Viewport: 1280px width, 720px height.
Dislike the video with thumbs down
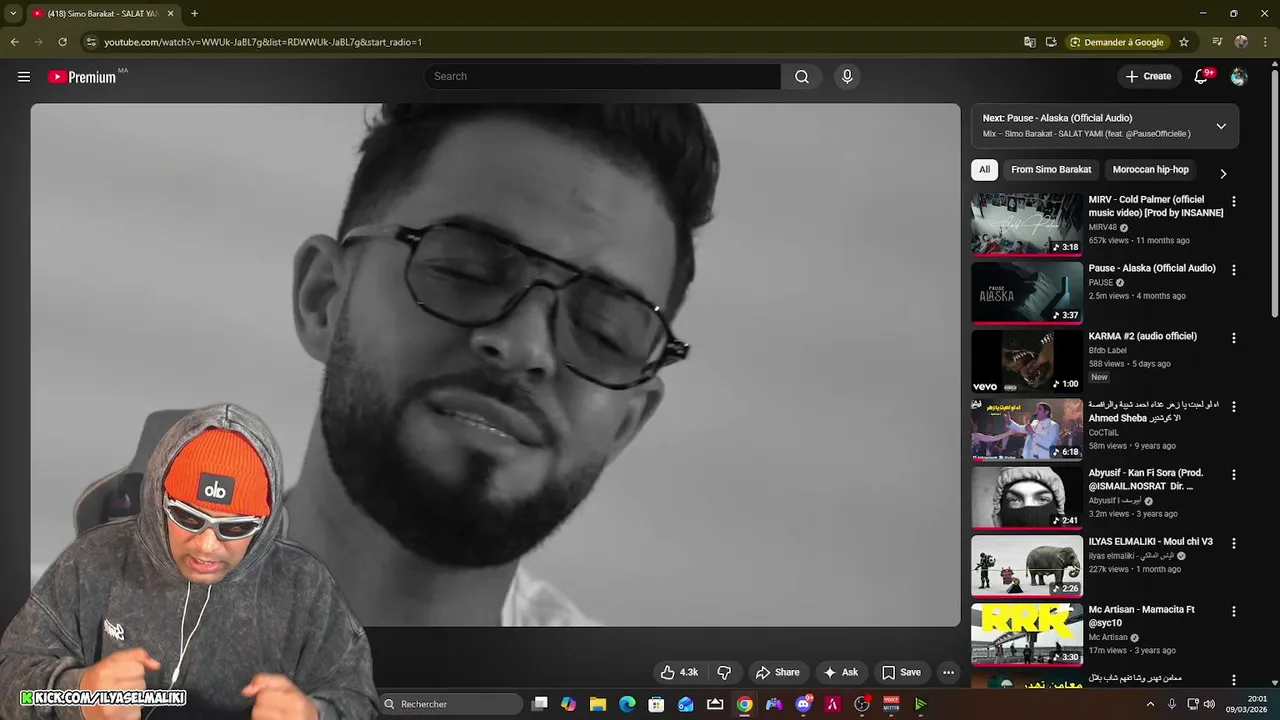(725, 672)
